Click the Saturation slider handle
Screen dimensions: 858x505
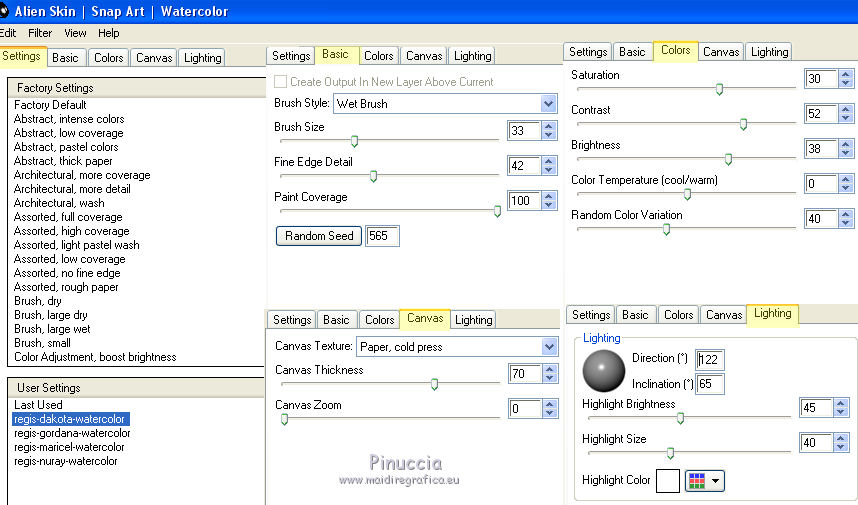click(719, 89)
